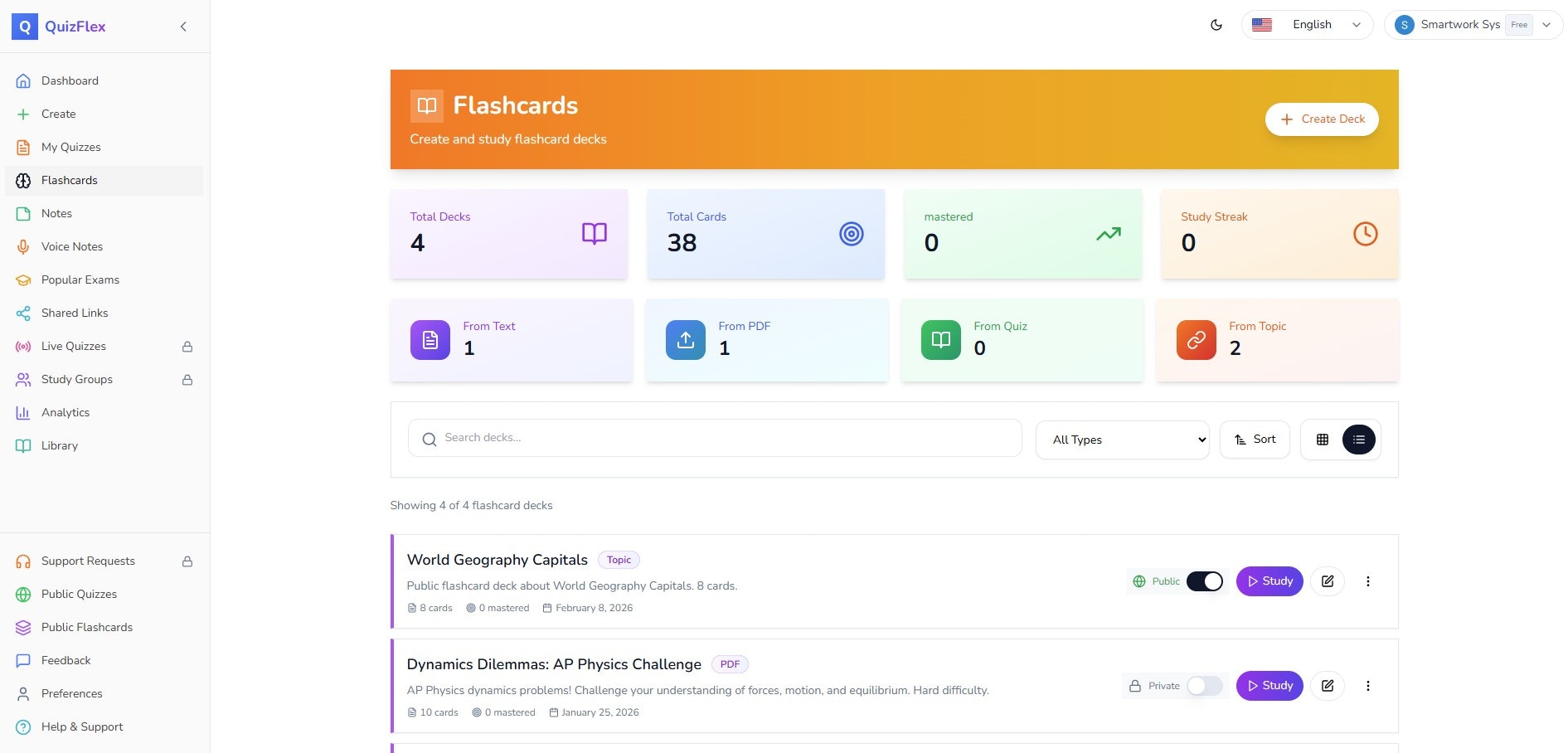The image size is (1568, 753).
Task: Collapse the sidebar with the chevron
Action: coord(183,26)
